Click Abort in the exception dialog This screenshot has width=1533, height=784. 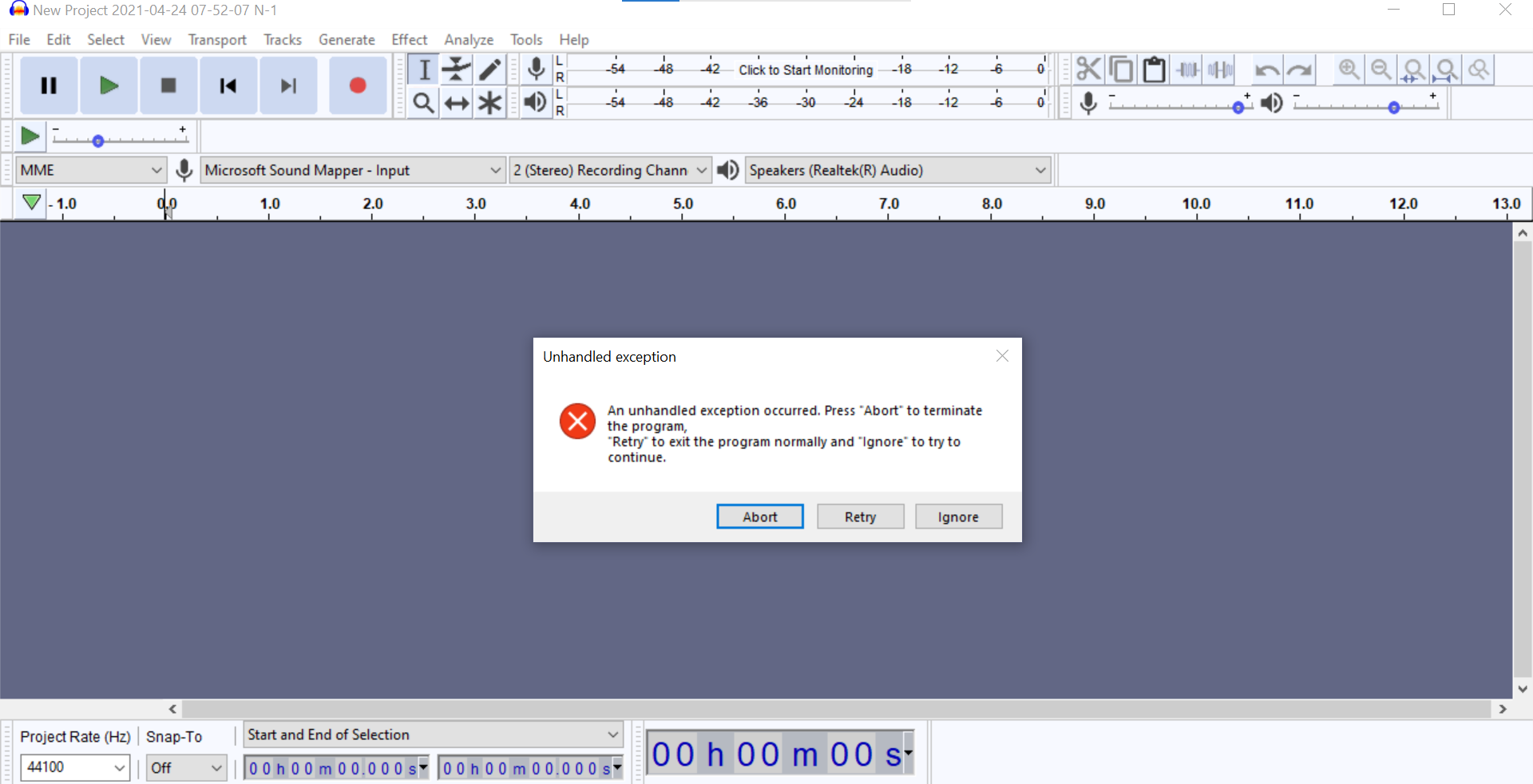coord(760,517)
